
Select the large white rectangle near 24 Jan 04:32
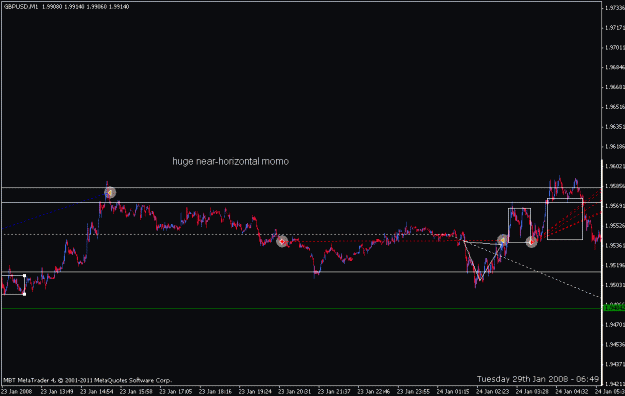point(565,219)
